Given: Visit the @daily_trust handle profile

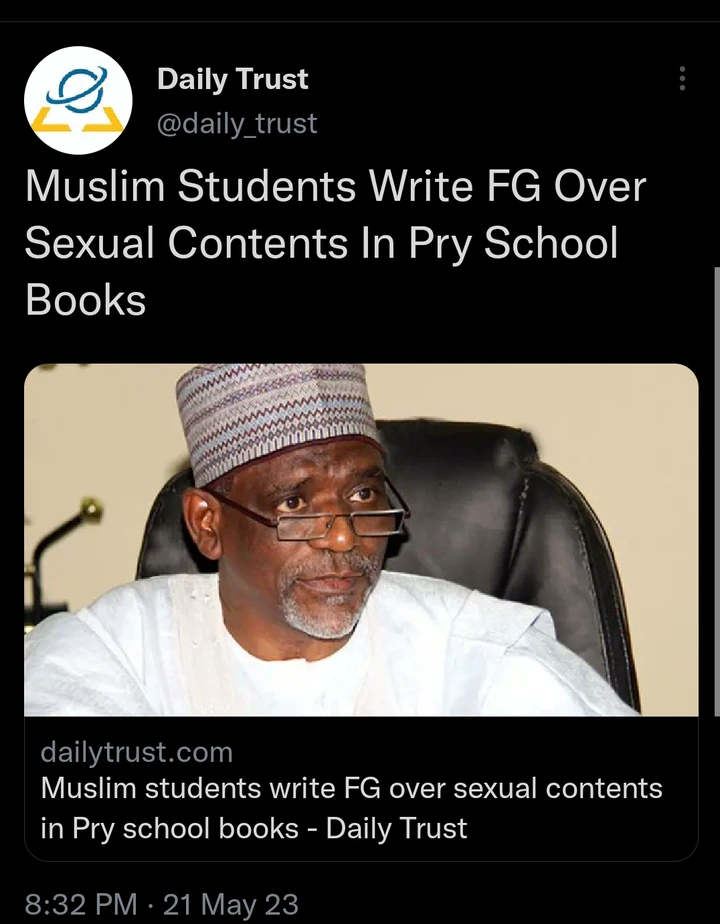Looking at the screenshot, I should click(x=237, y=123).
